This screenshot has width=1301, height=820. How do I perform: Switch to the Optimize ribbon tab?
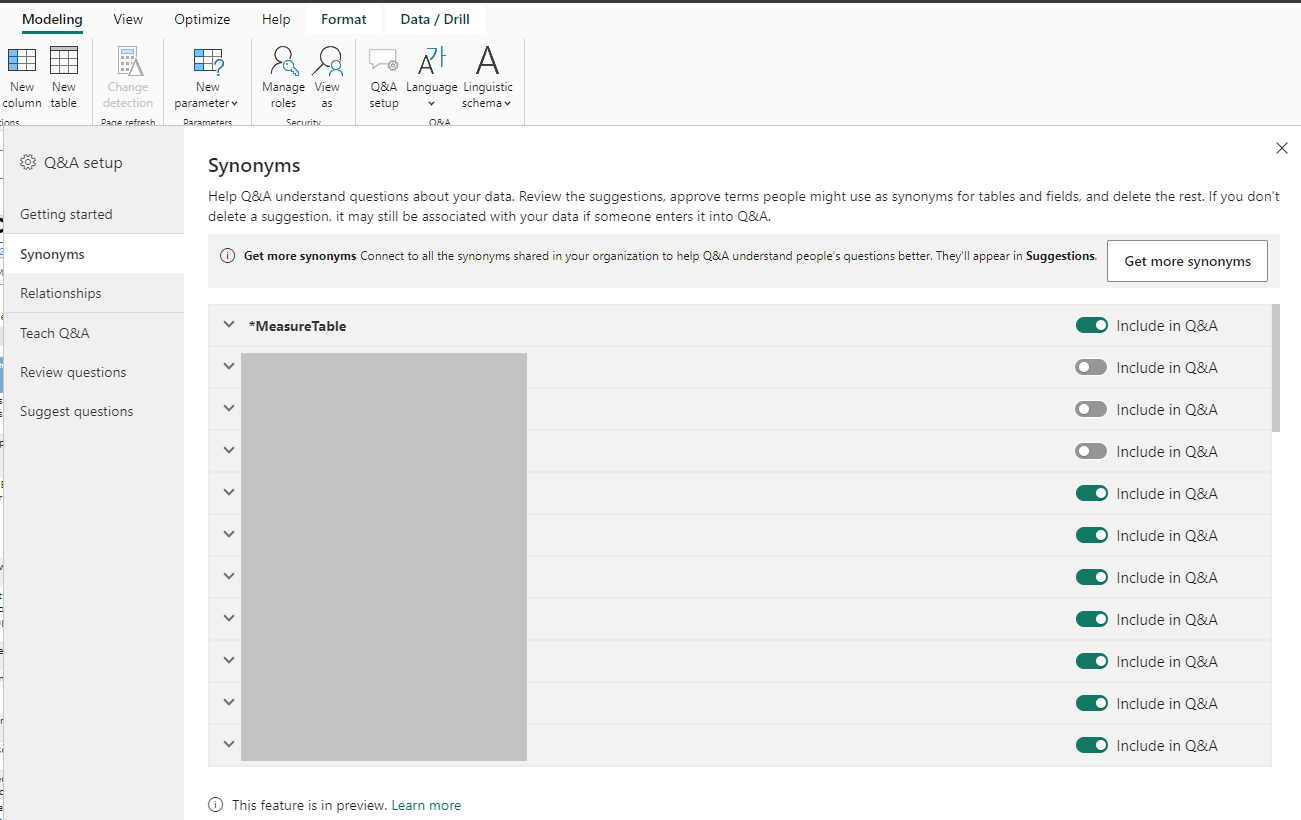click(x=202, y=18)
